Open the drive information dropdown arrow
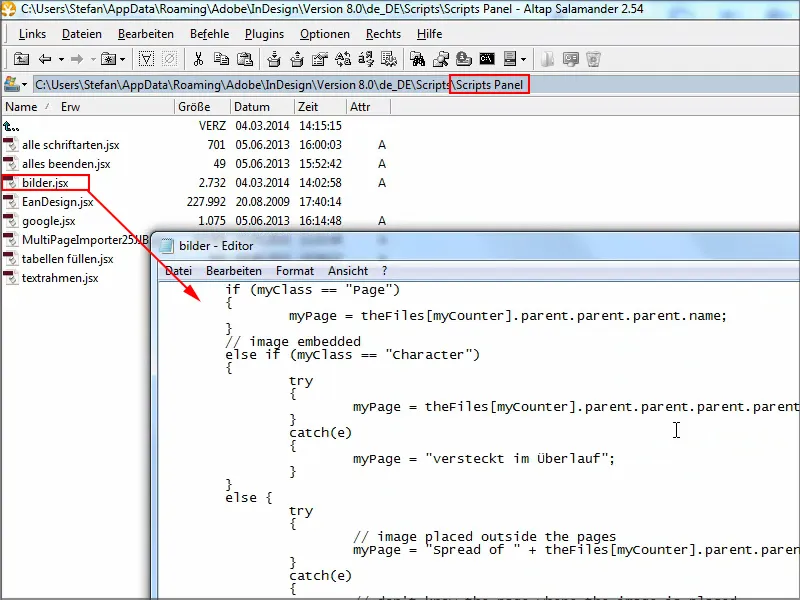The image size is (800, 600). 523,60
